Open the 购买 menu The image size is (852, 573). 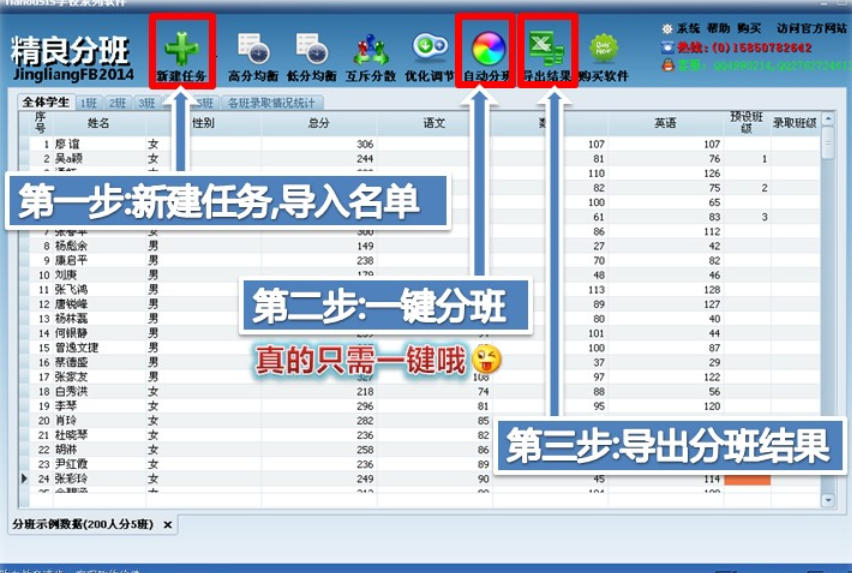(x=749, y=28)
